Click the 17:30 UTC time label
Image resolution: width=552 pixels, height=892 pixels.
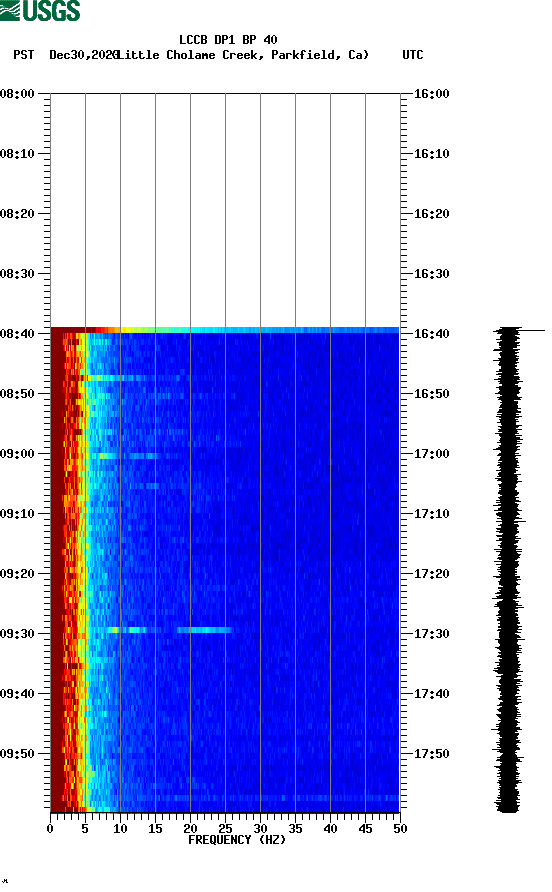pos(431,634)
